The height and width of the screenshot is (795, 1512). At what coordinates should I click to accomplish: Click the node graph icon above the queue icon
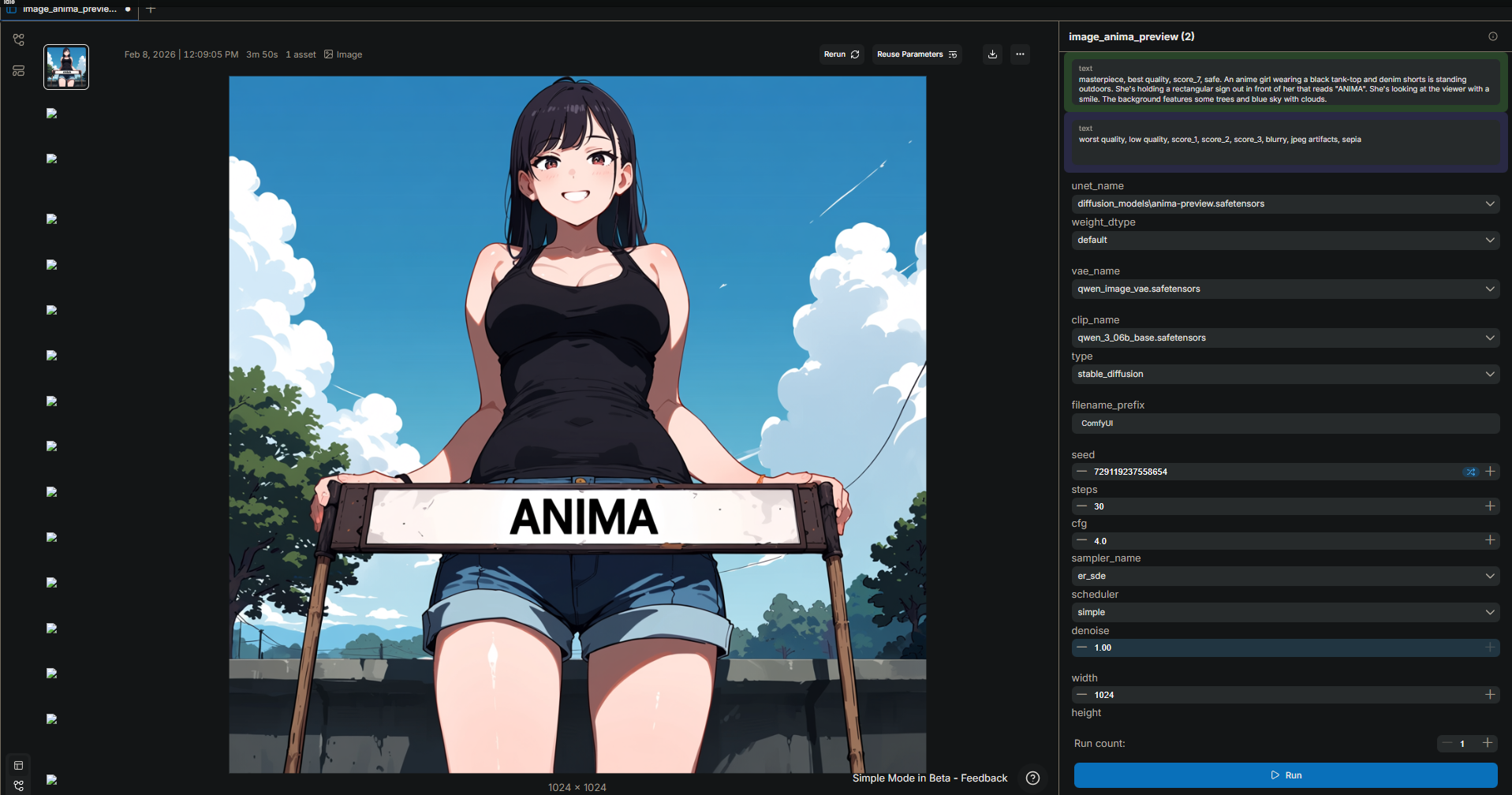[19, 39]
